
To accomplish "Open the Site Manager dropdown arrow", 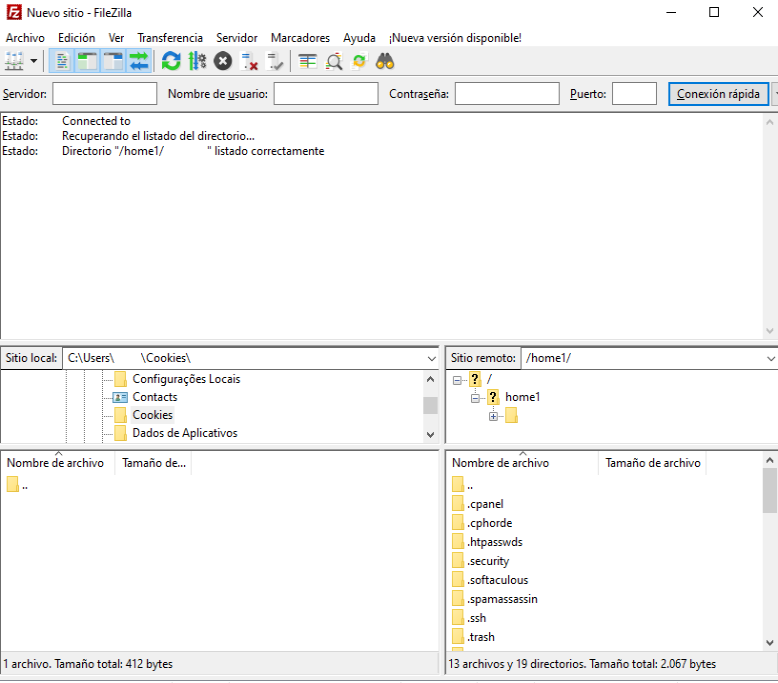I will [34, 62].
